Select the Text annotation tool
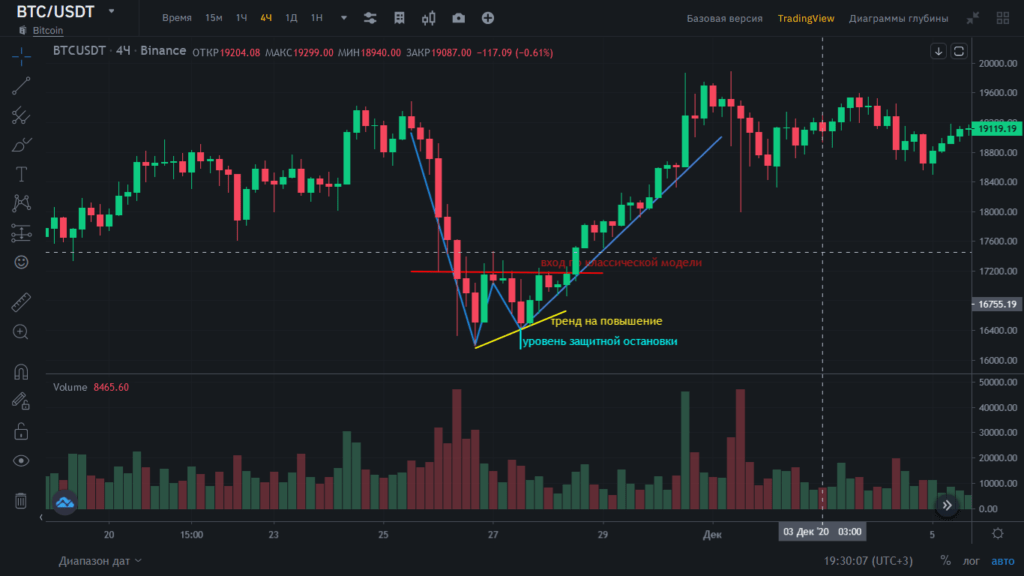This screenshot has width=1024, height=576. click(21, 174)
